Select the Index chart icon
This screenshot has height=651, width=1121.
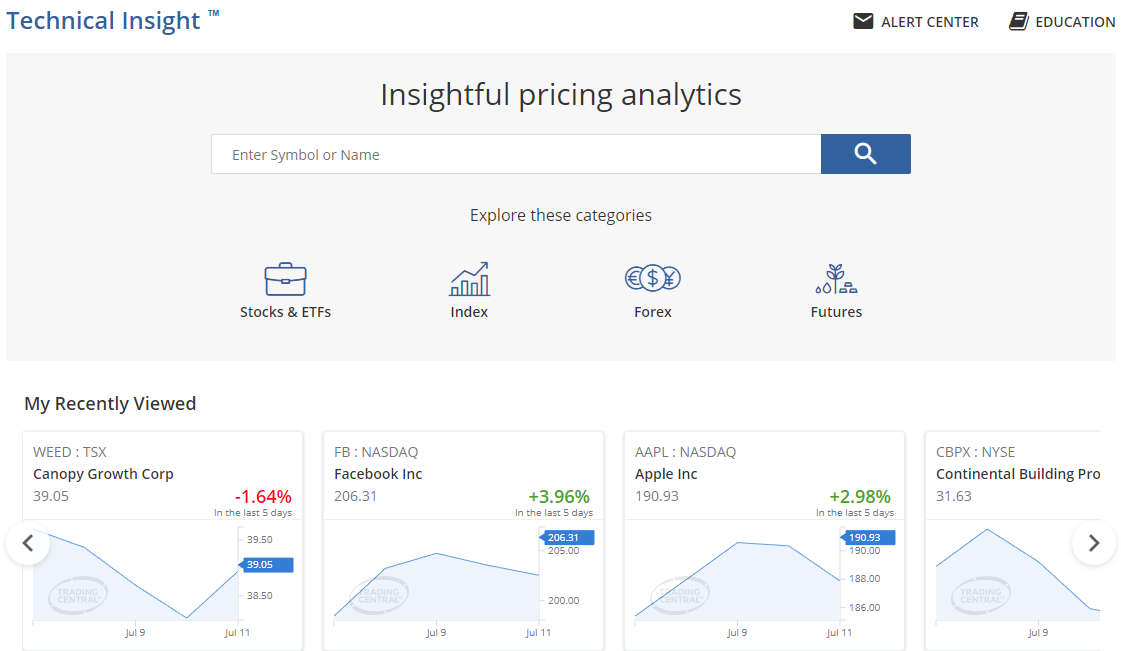coord(469,279)
